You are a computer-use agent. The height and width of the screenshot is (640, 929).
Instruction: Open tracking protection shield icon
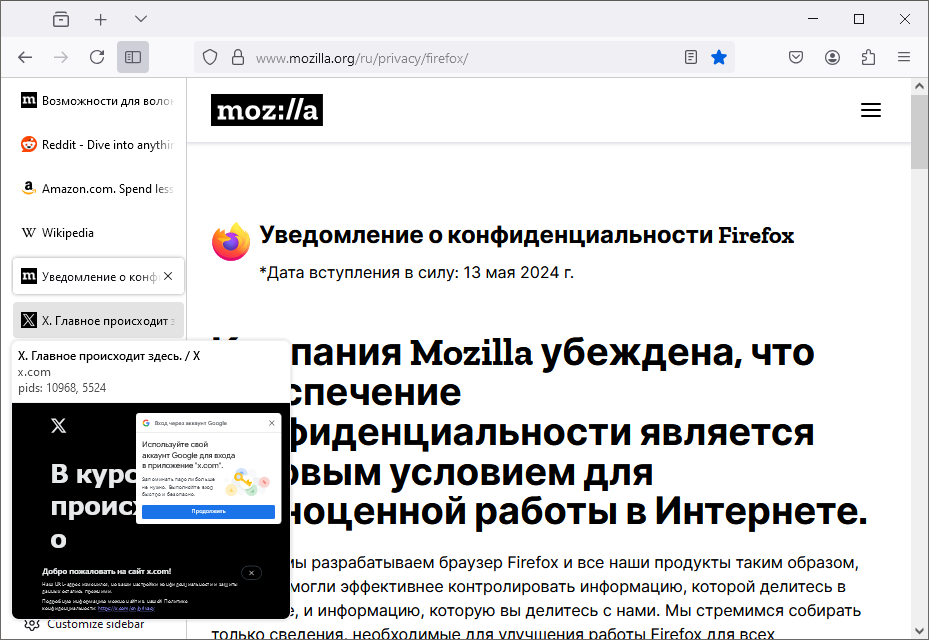[210, 57]
